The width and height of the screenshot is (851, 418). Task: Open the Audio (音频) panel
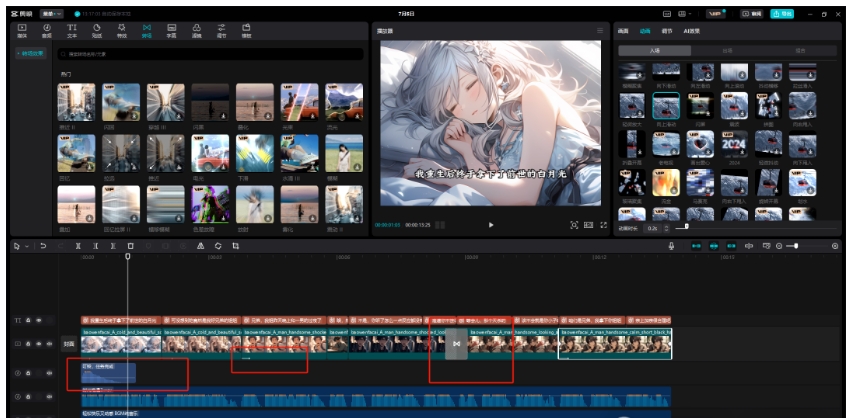pyautogui.click(x=47, y=30)
